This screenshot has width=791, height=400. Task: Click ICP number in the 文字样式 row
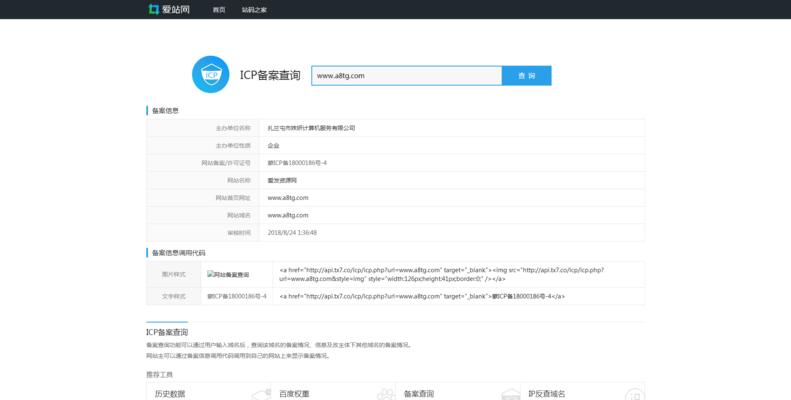(x=237, y=296)
